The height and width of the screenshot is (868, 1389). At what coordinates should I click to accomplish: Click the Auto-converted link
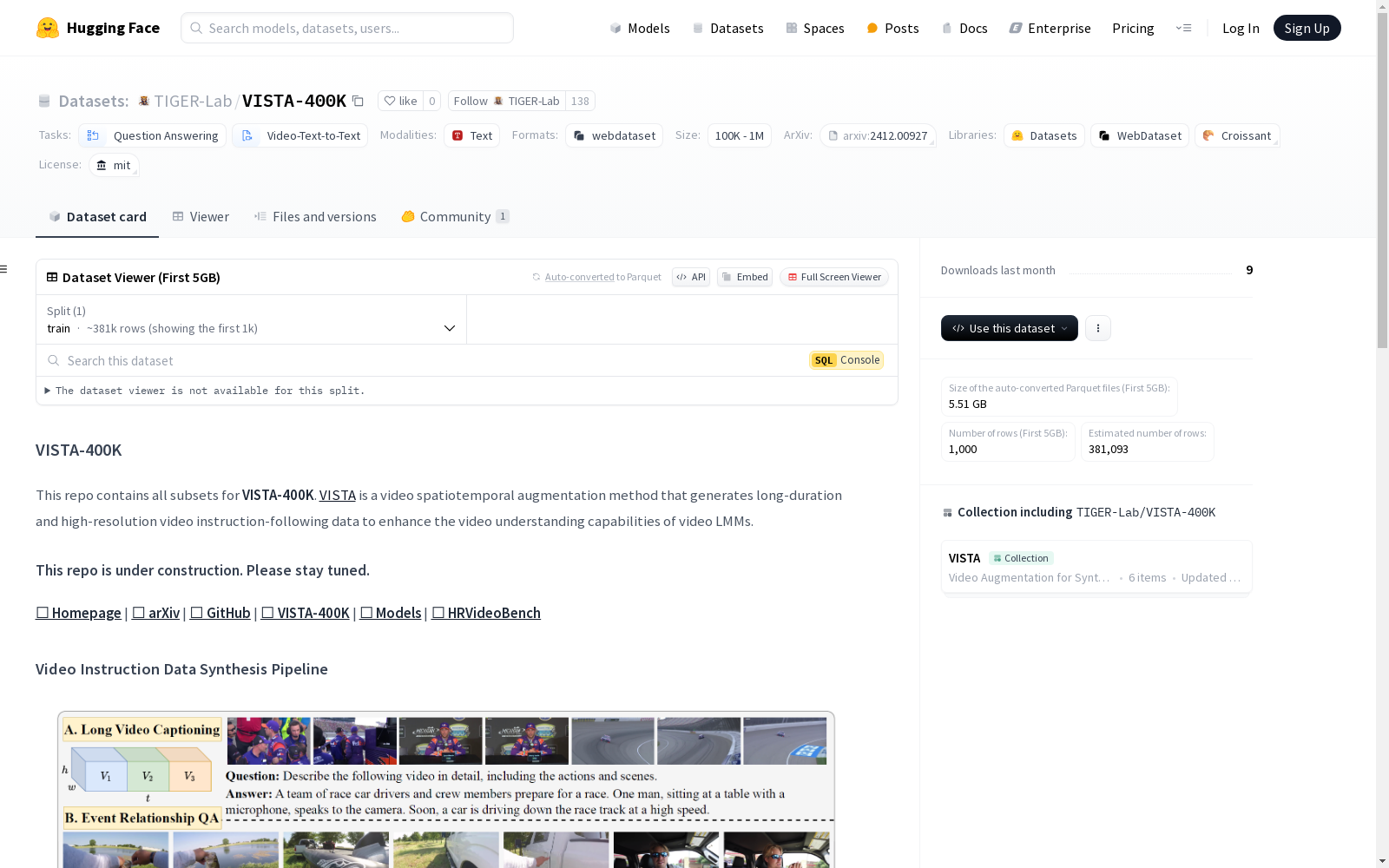tap(579, 277)
